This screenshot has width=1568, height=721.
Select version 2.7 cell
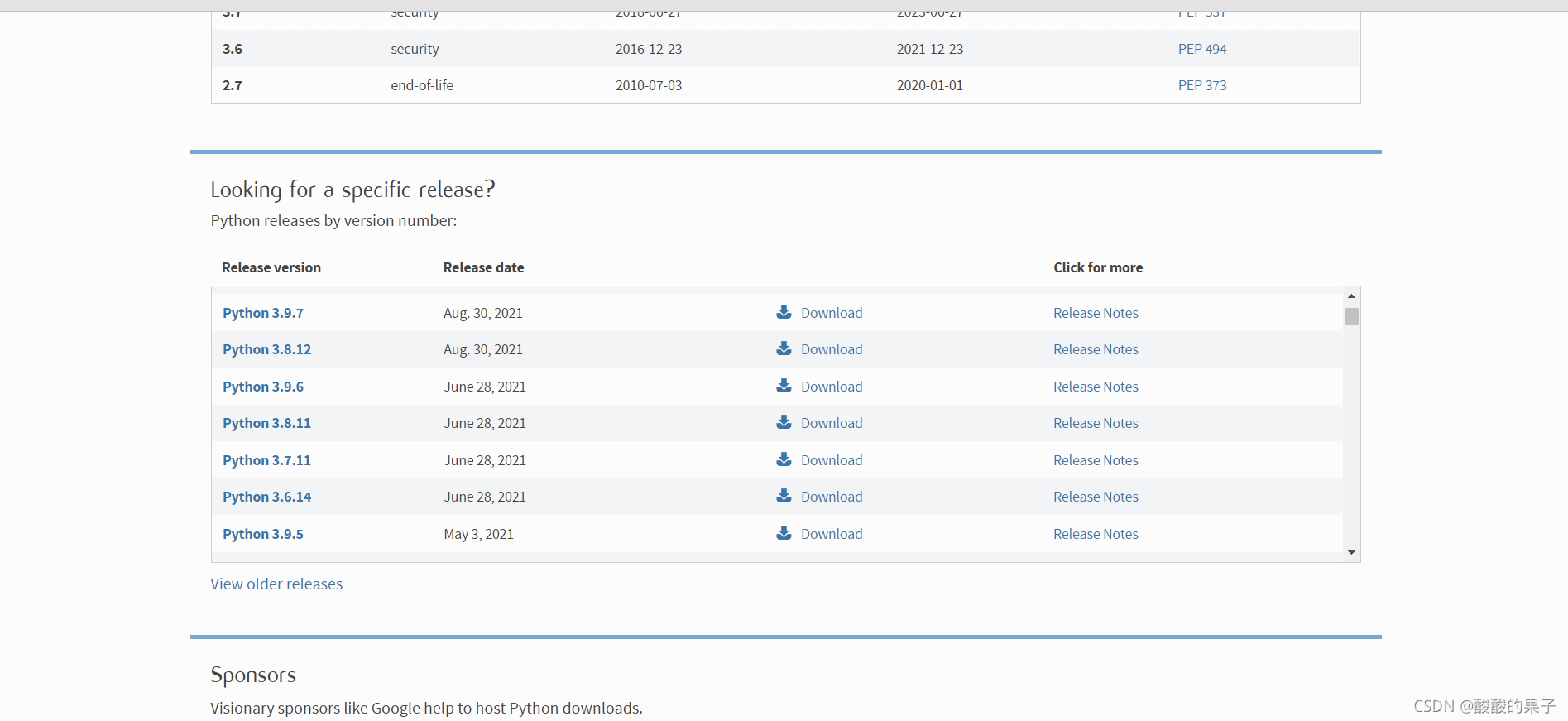pyautogui.click(x=233, y=85)
